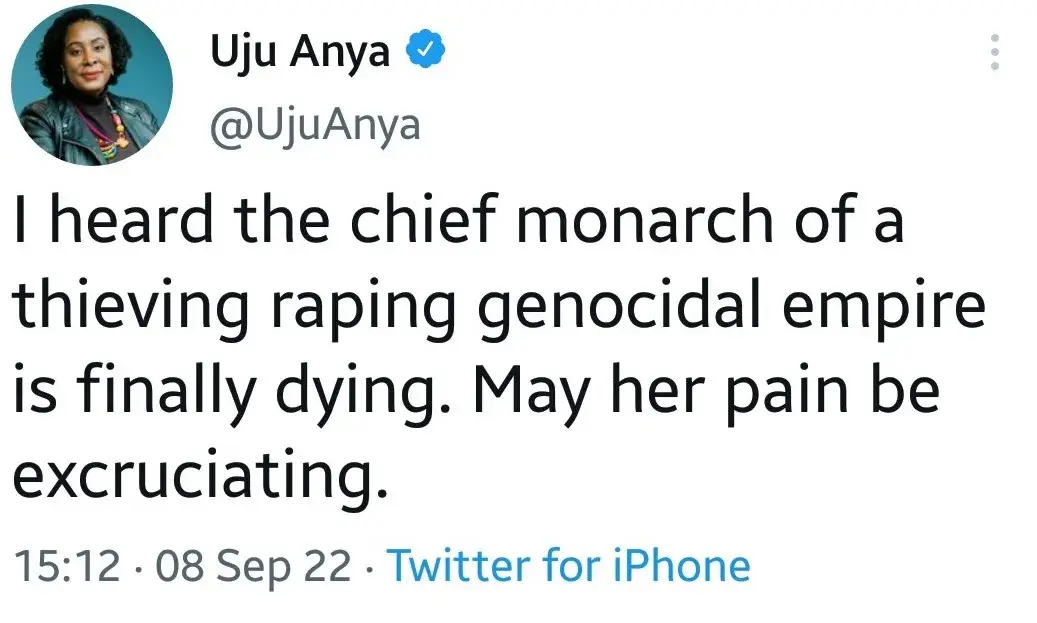
Task: Open the @UjuAnya handle link
Action: [x=314, y=125]
